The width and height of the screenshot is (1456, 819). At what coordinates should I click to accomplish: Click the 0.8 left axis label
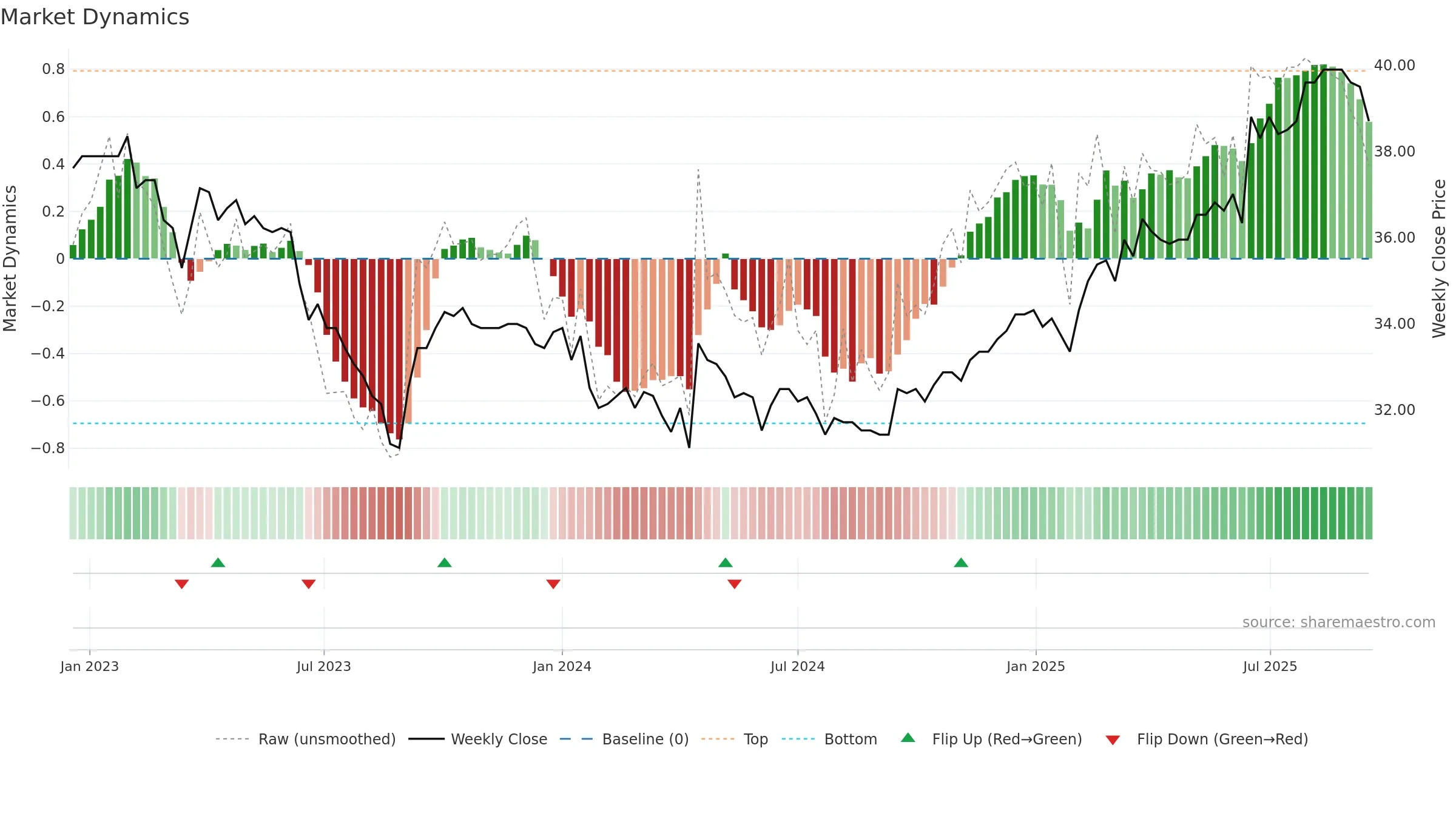point(53,69)
